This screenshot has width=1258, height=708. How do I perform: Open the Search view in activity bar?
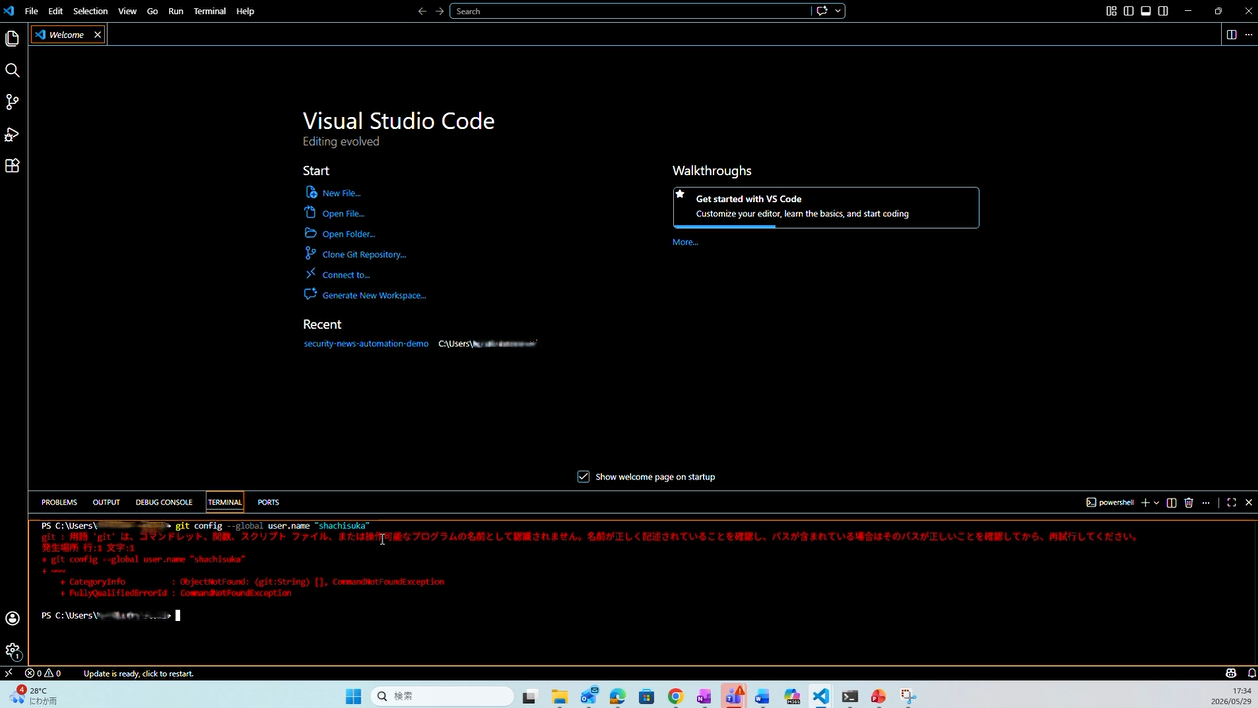pos(12,70)
